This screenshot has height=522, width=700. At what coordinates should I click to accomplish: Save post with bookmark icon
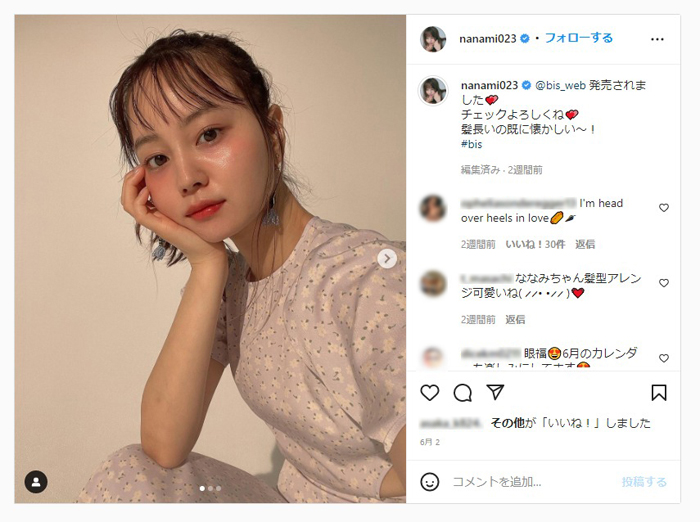pyautogui.click(x=659, y=393)
